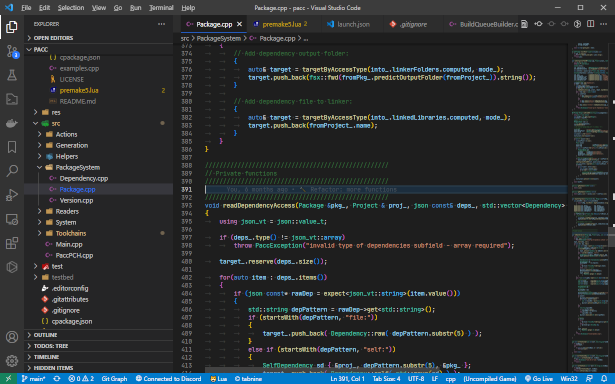
Task: Open the Manage gear icon
Action: tap(12, 360)
